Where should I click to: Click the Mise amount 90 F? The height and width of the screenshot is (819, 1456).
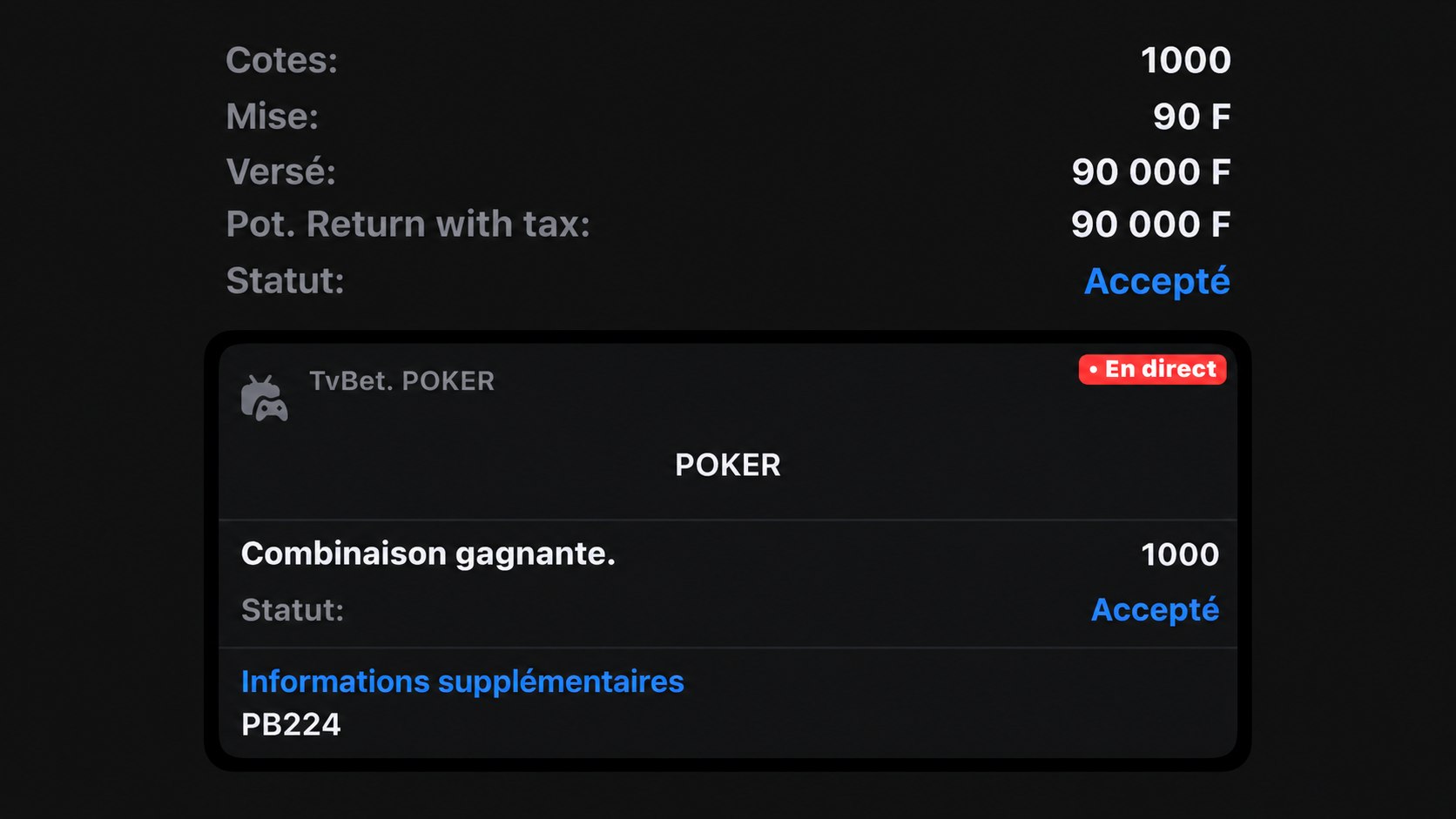1191,117
